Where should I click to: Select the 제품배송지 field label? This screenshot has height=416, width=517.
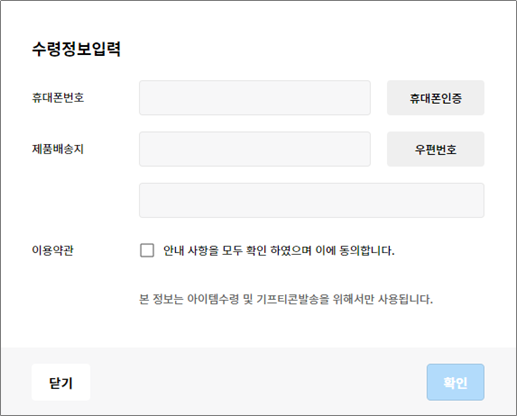point(58,149)
